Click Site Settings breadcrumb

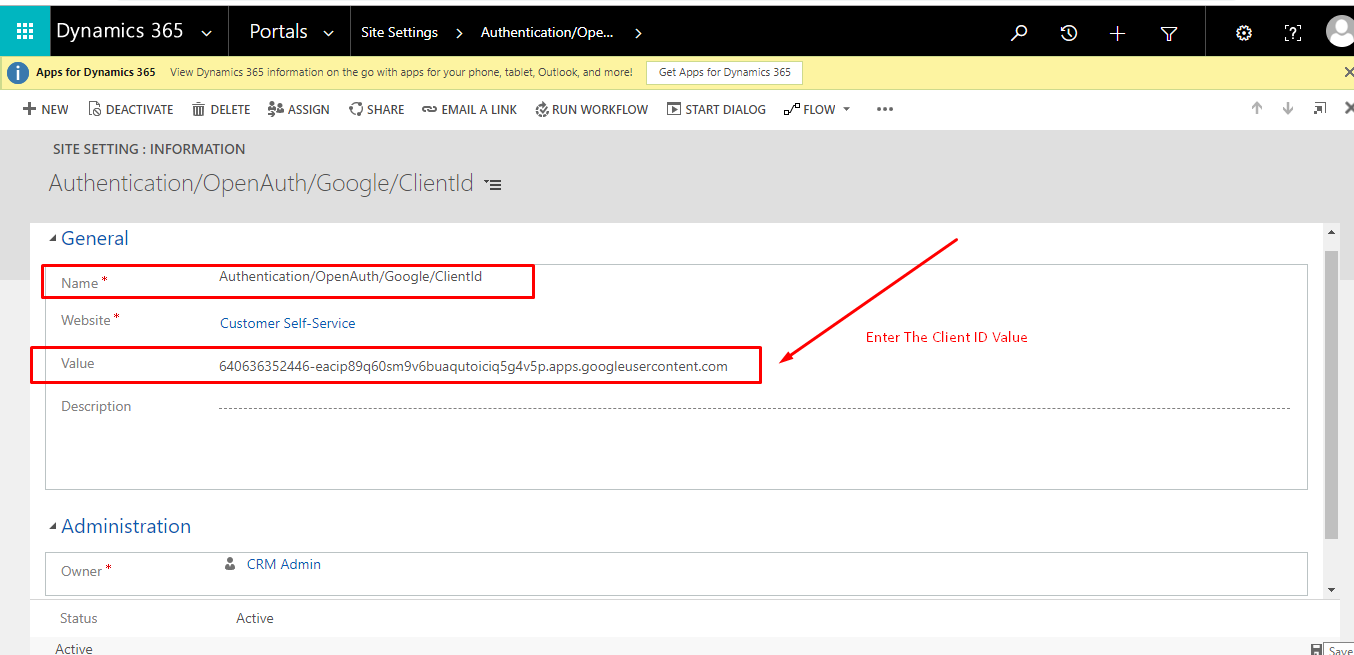pyautogui.click(x=399, y=32)
